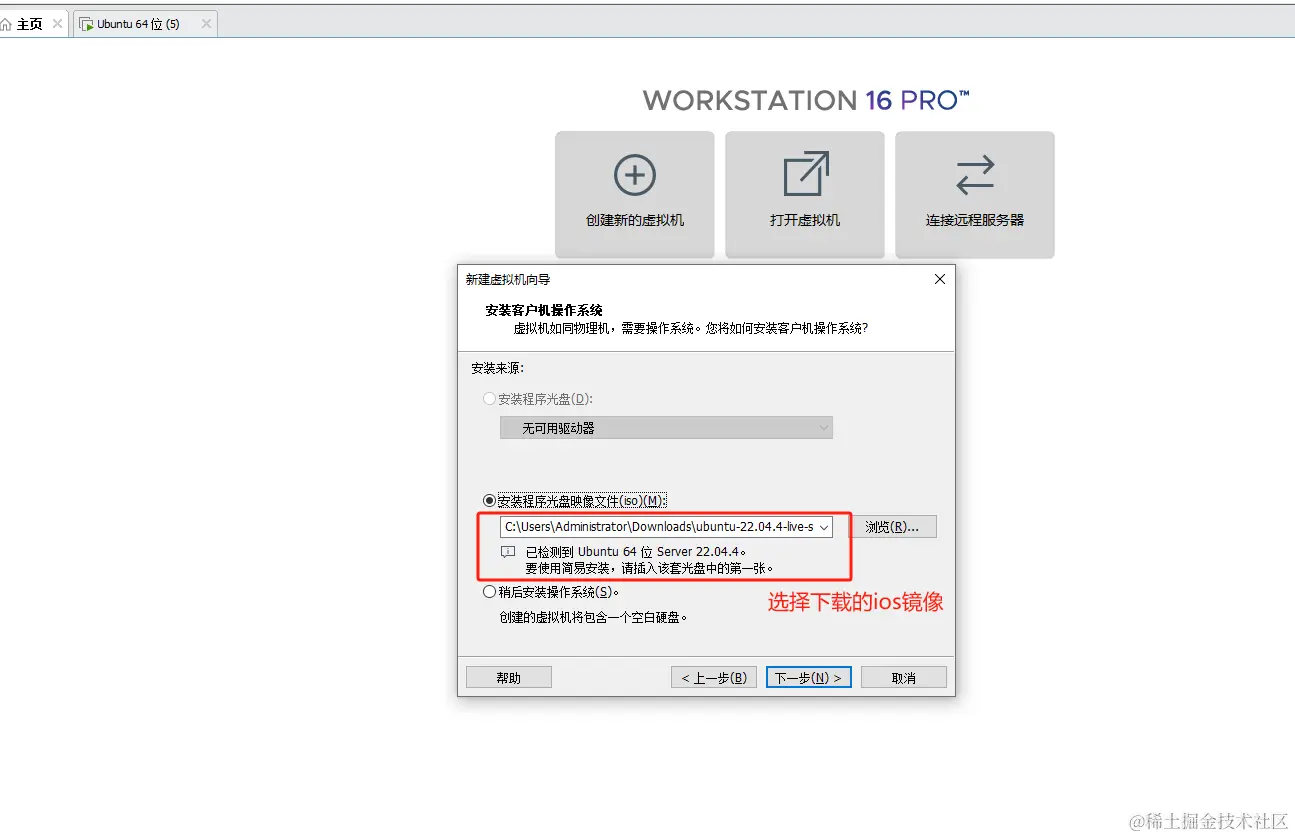Click the 创建新的虚拟机 label
The width and height of the screenshot is (1295, 838).
(635, 220)
